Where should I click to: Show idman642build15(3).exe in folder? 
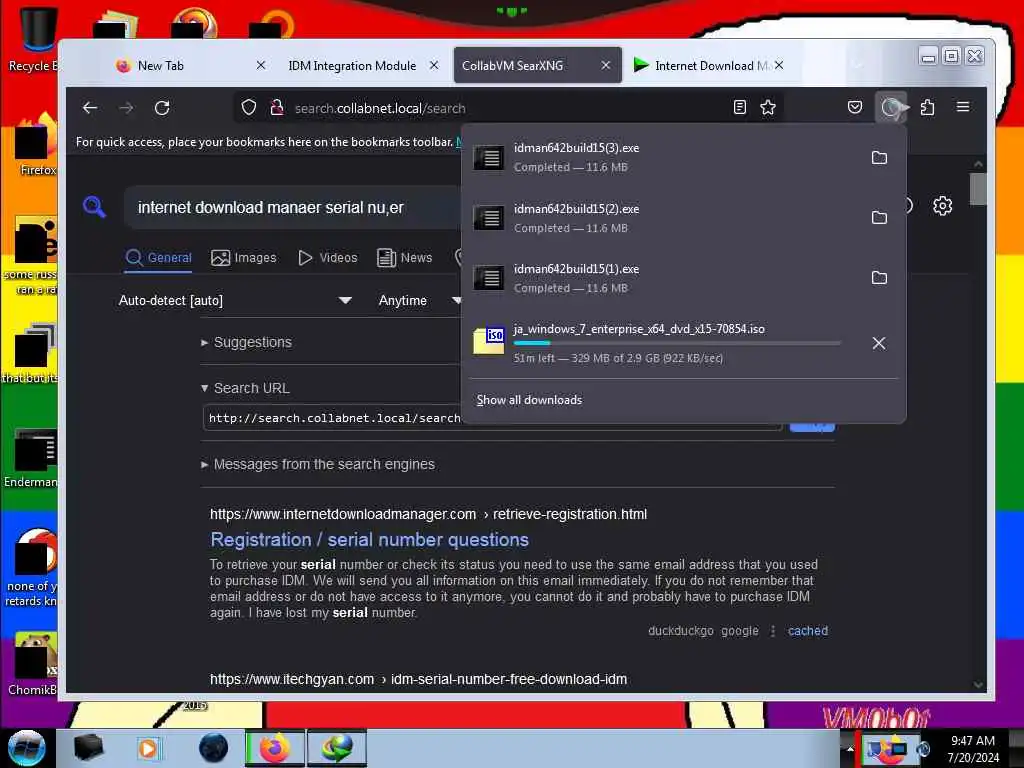(x=879, y=157)
